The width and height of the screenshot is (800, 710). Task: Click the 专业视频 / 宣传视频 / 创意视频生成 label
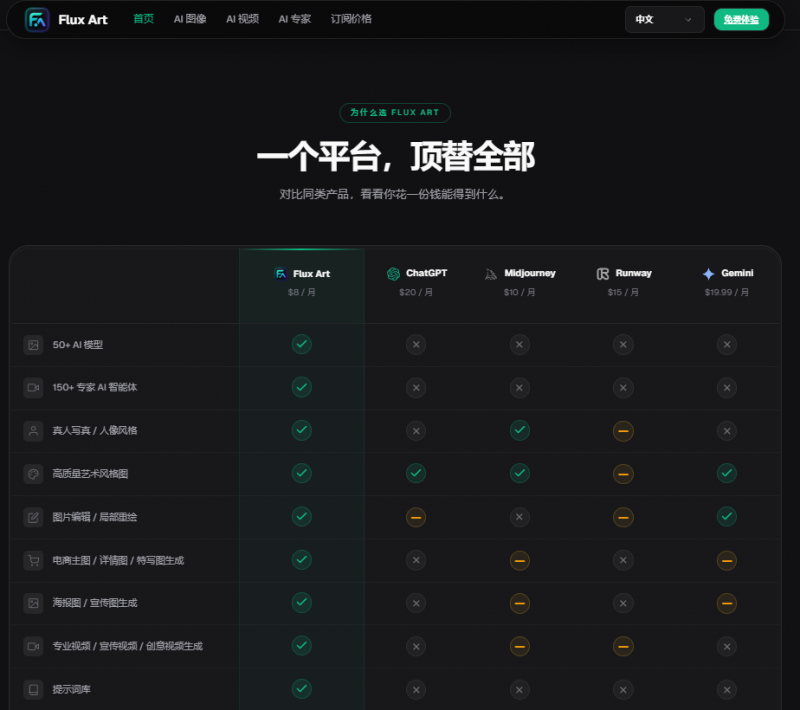128,646
